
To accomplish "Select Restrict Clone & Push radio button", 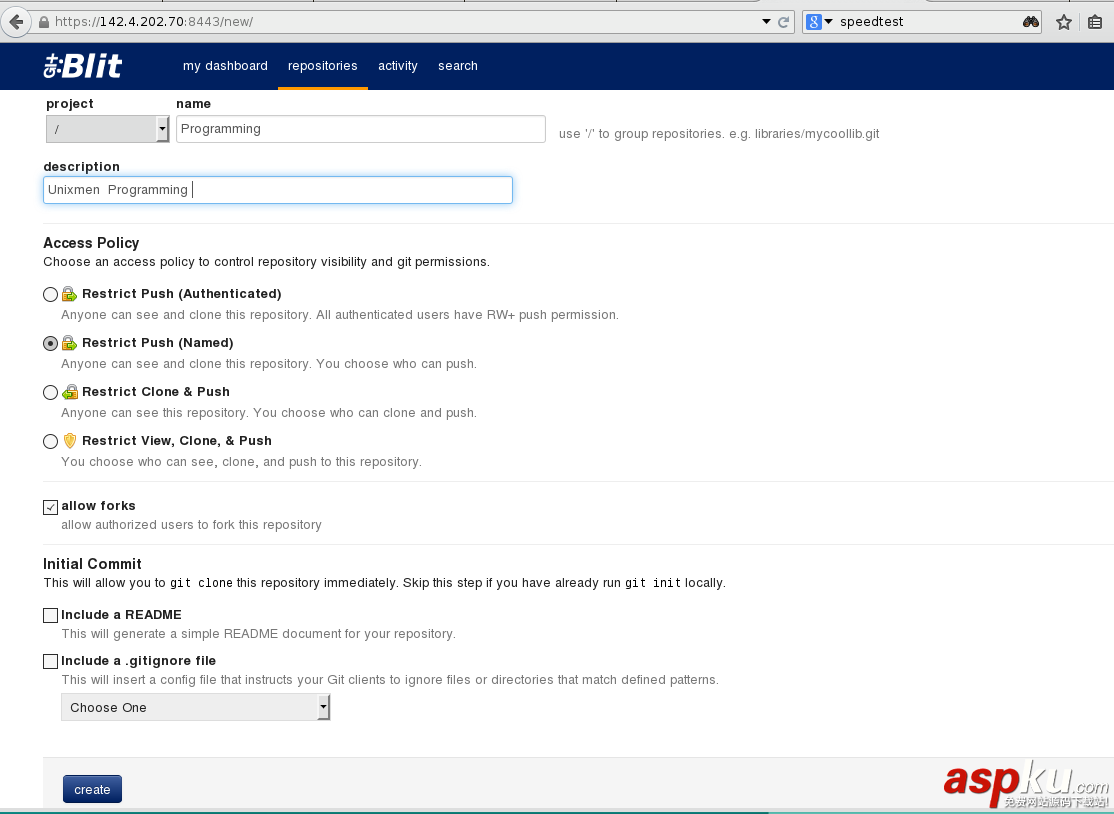I will pyautogui.click(x=50, y=392).
